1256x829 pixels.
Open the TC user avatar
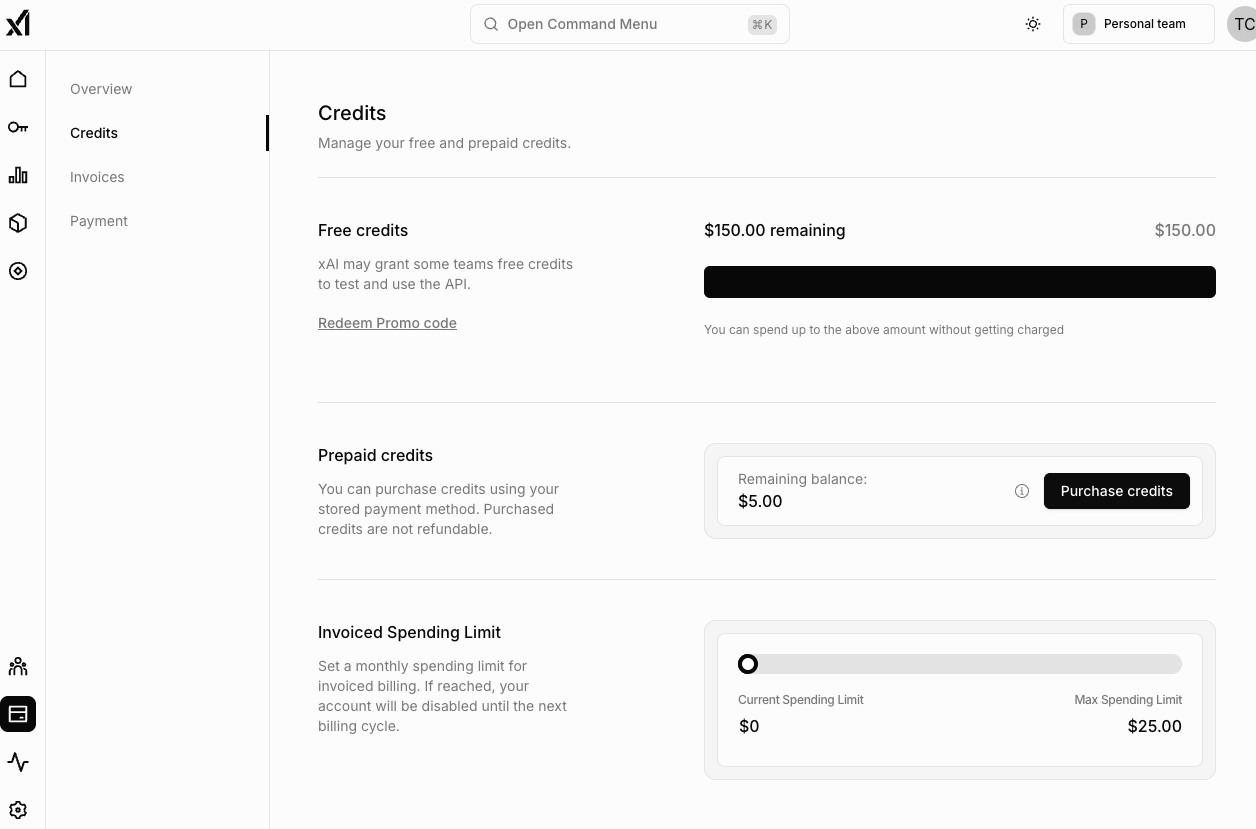pos(1242,24)
